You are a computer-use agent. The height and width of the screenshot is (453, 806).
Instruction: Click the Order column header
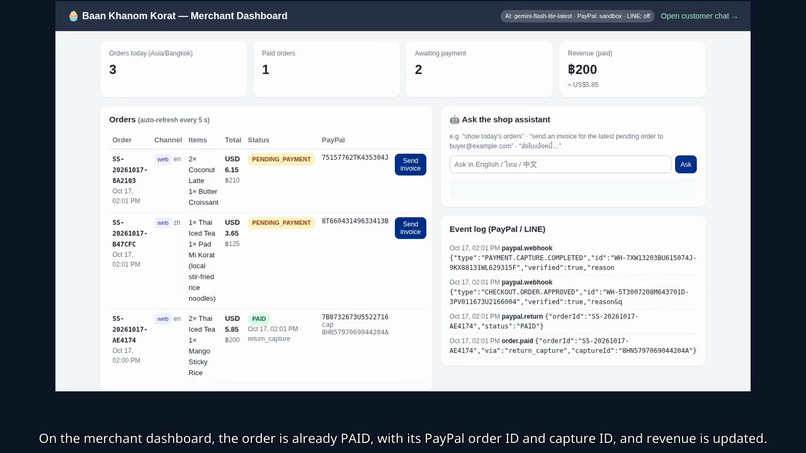coord(122,140)
